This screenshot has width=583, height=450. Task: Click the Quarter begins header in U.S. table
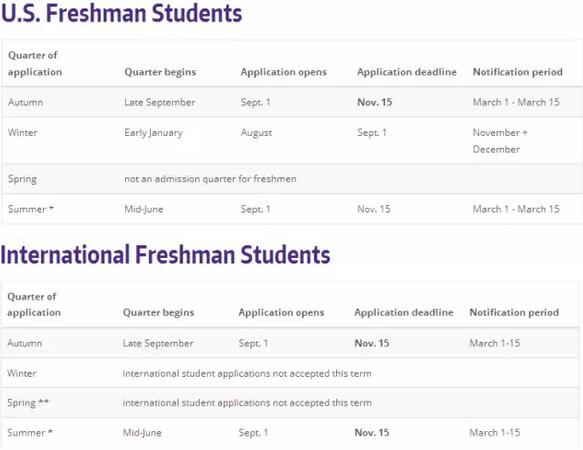point(160,72)
